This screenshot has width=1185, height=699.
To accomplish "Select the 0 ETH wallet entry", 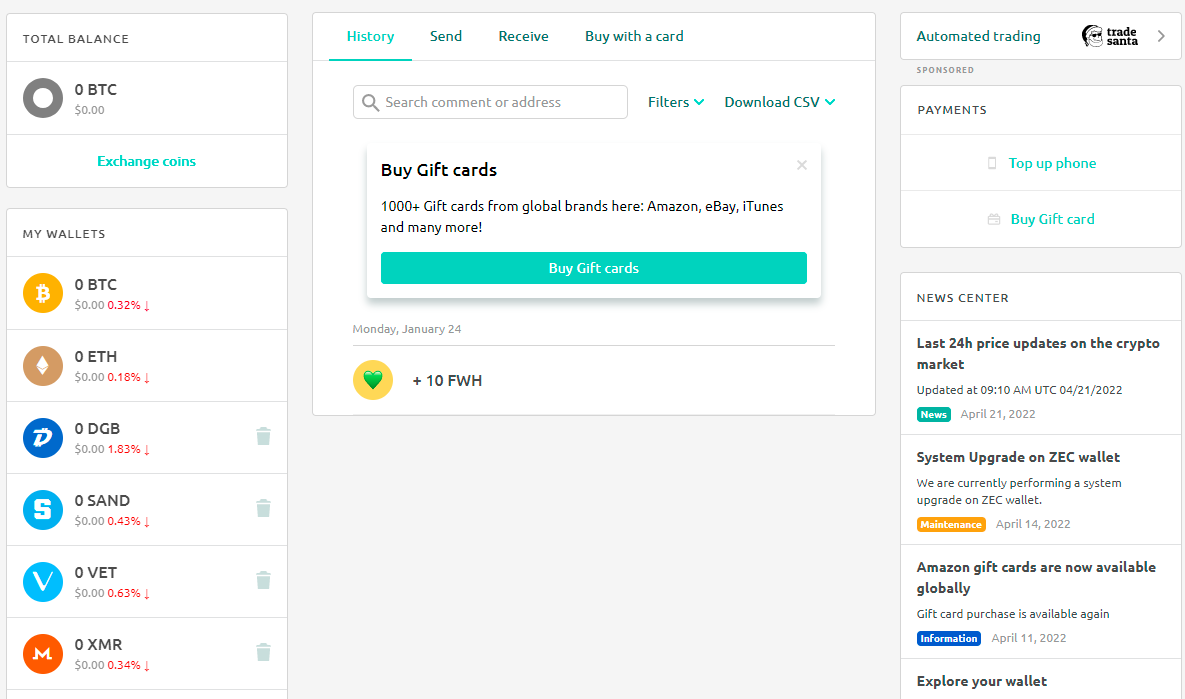I will [147, 366].
